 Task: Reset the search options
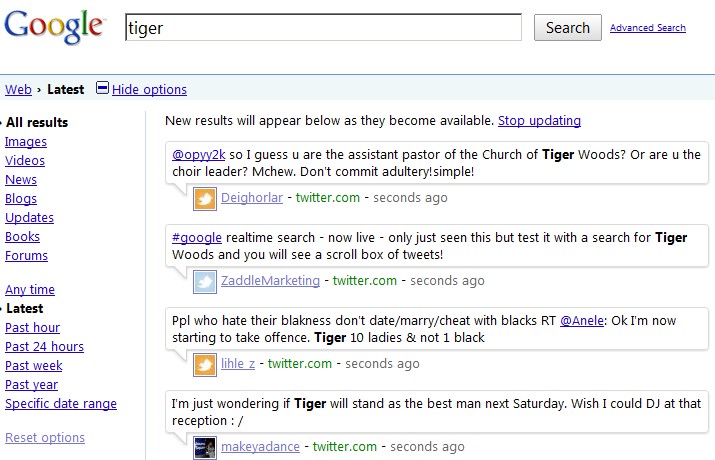(45, 438)
